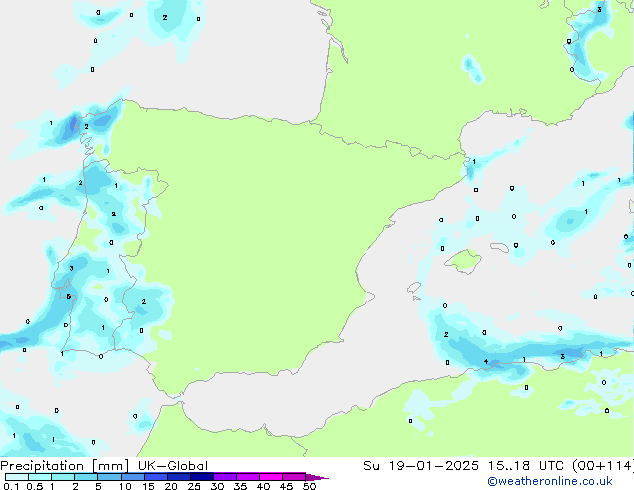Click the 0.5–1 mm legend color swatch
This screenshot has width=634, height=490.
[x=40, y=477]
